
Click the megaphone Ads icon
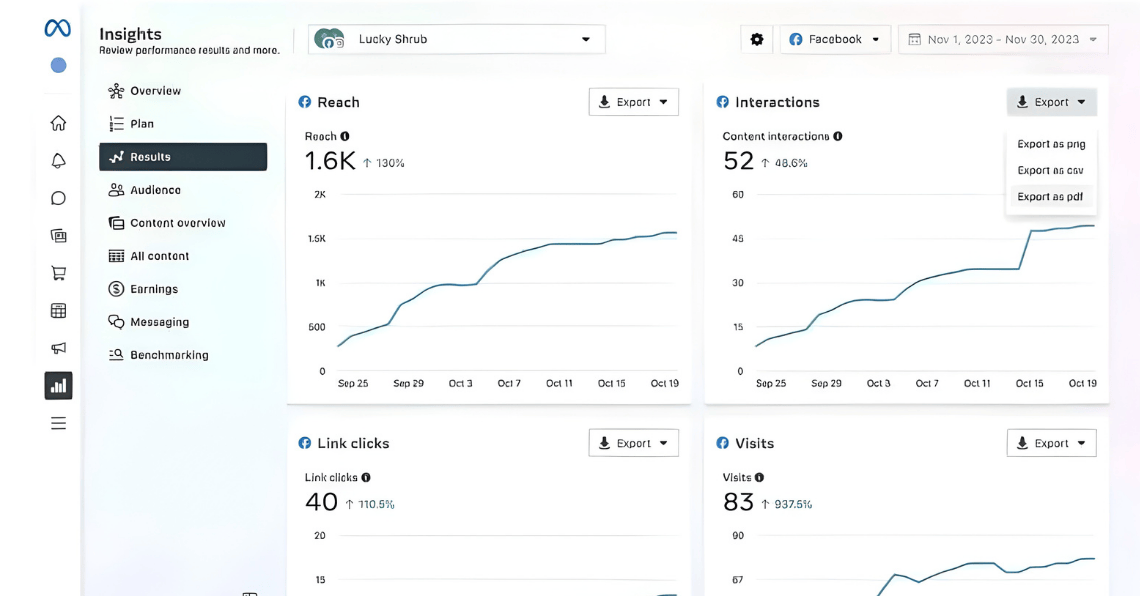coord(58,348)
